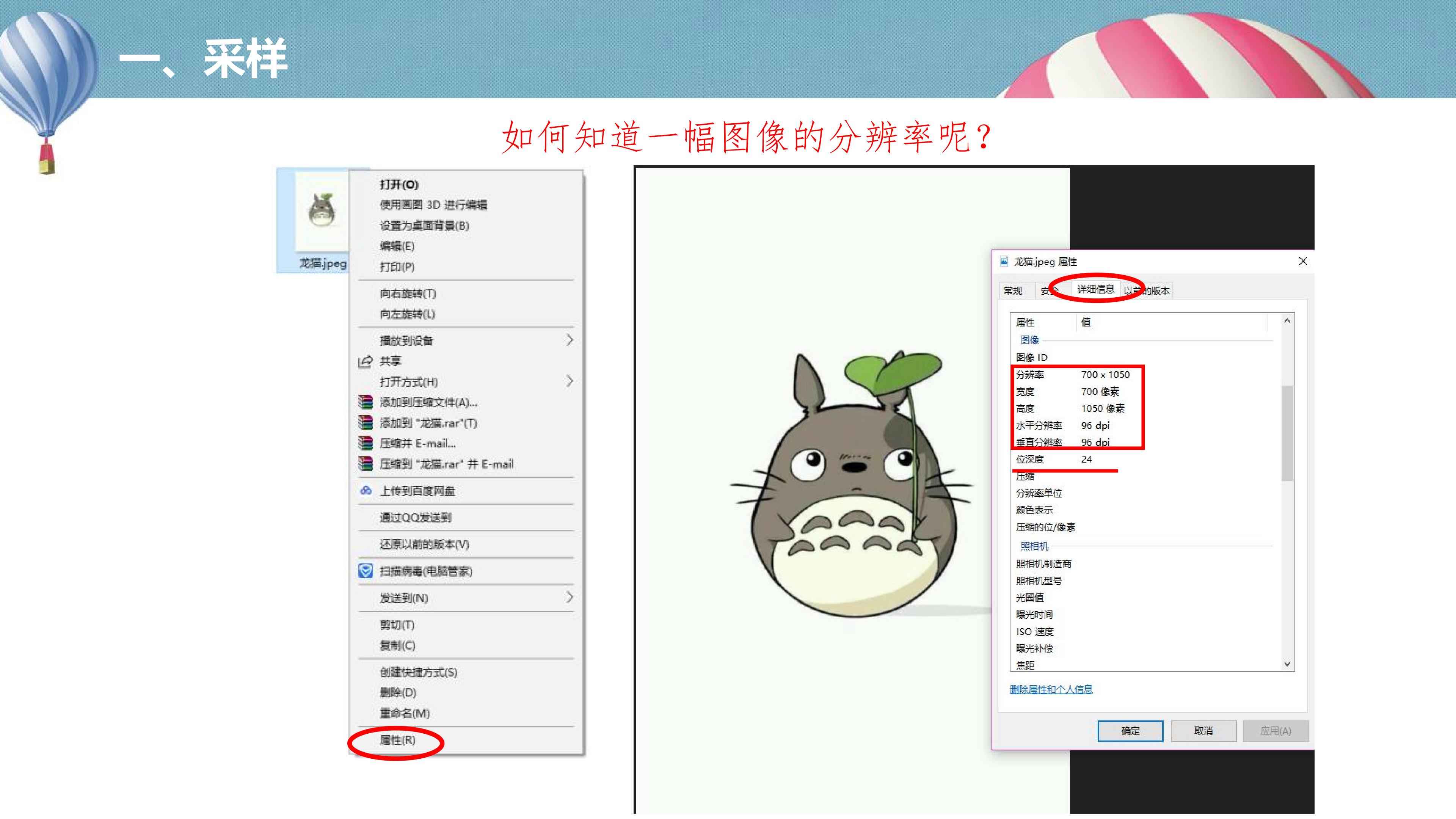This screenshot has height=819, width=1456.
Task: Click the share icon beside 共享
Action: tap(366, 361)
